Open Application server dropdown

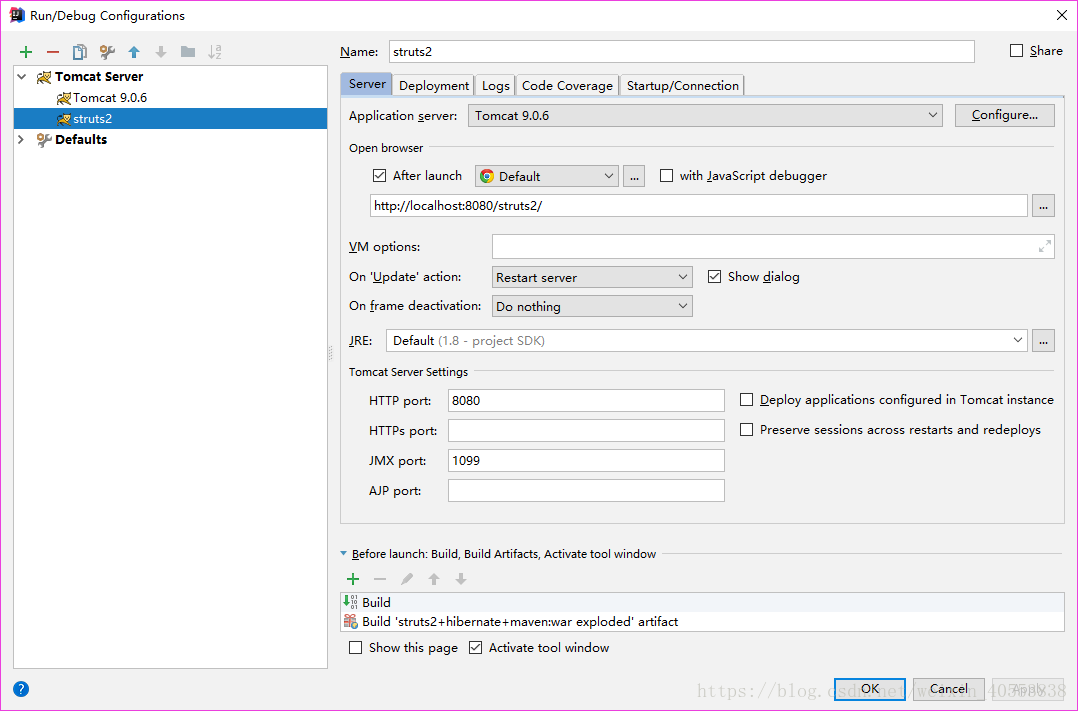[x=705, y=116]
